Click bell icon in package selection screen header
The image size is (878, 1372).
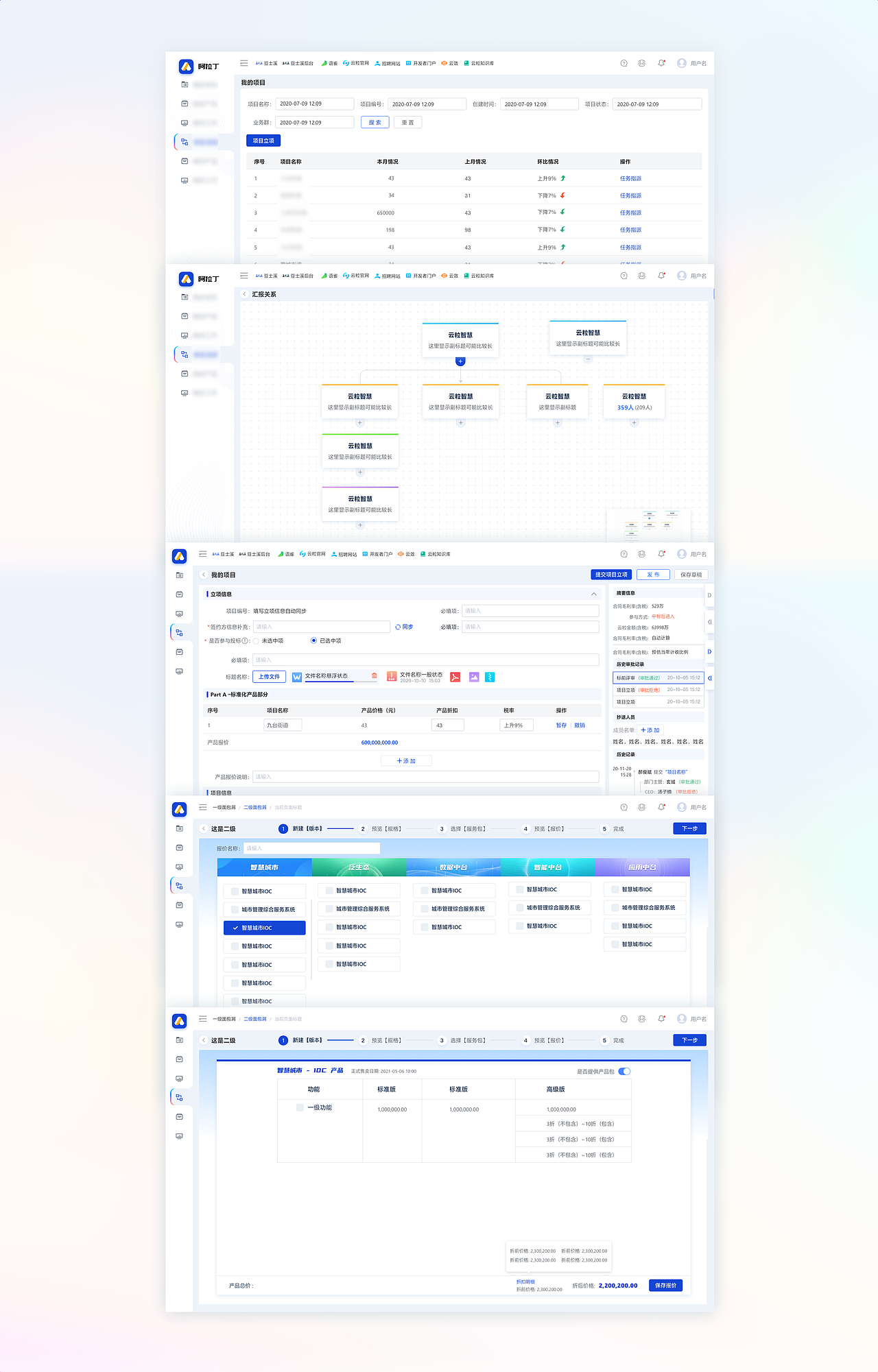[661, 807]
